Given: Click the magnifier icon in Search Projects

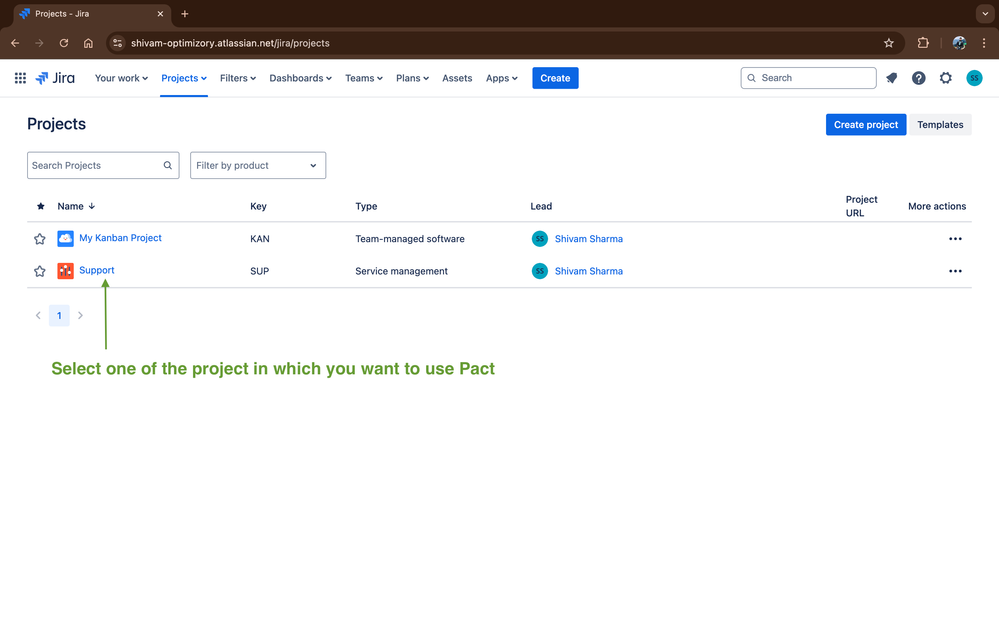Looking at the screenshot, I should coord(168,165).
